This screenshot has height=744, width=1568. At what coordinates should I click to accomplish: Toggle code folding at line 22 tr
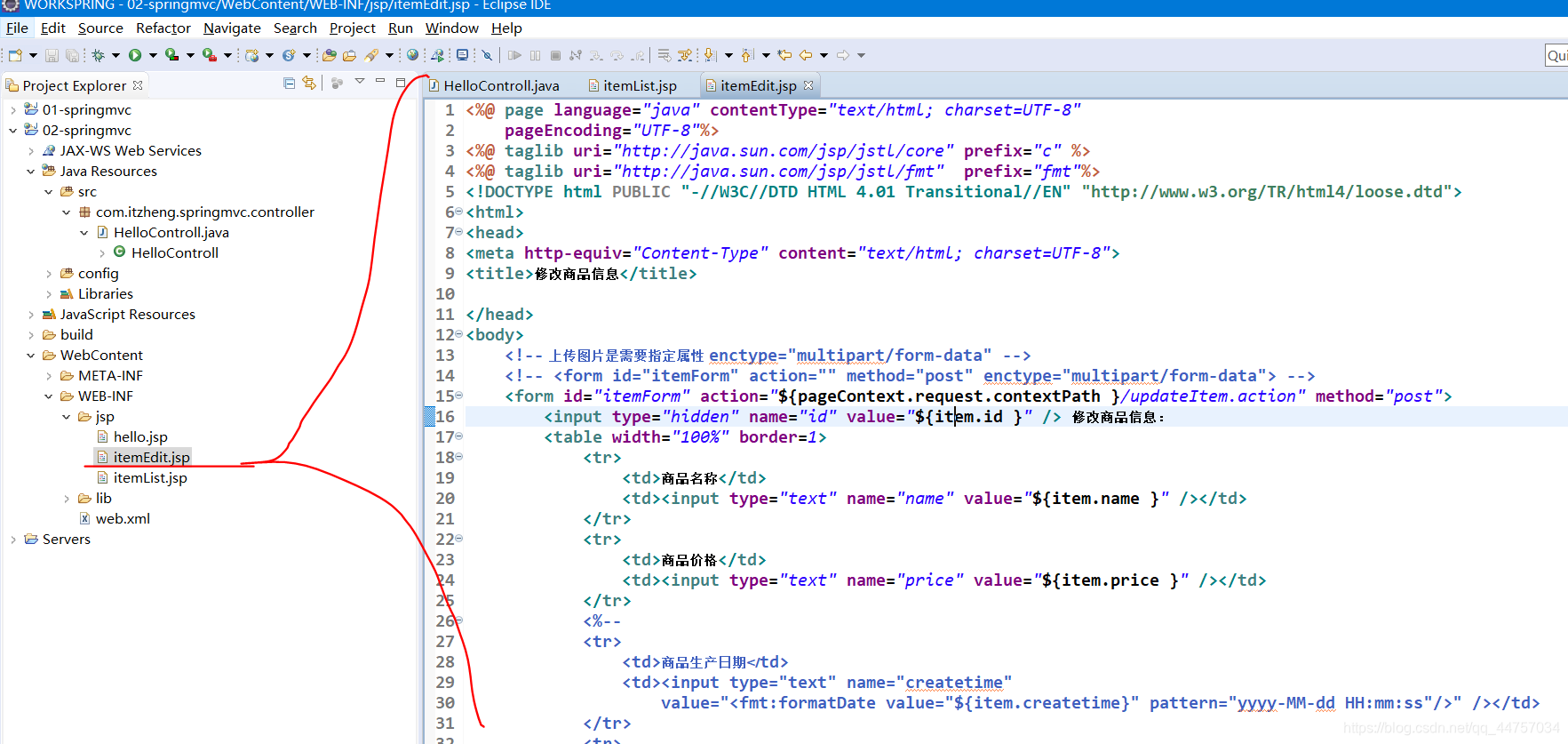click(459, 539)
